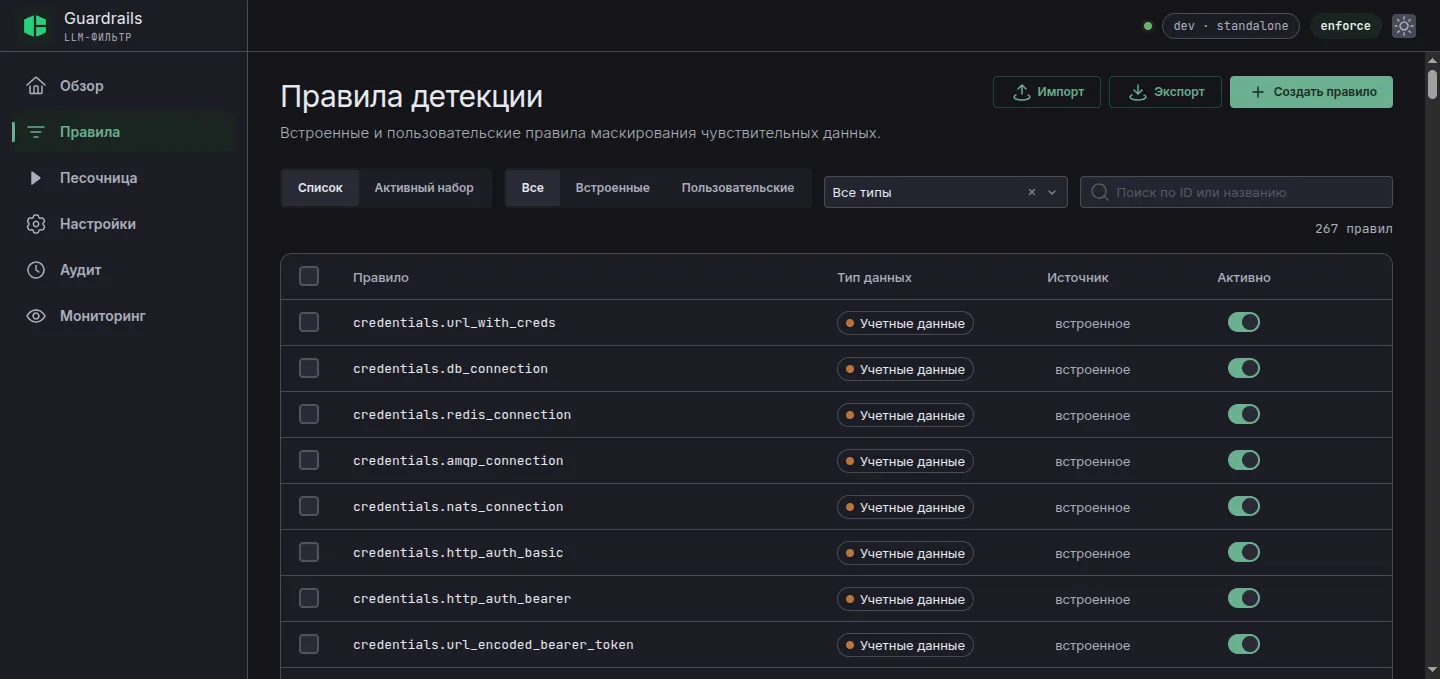Image resolution: width=1440 pixels, height=679 pixels.
Task: Click the green status dot near dev
Action: point(1148,26)
